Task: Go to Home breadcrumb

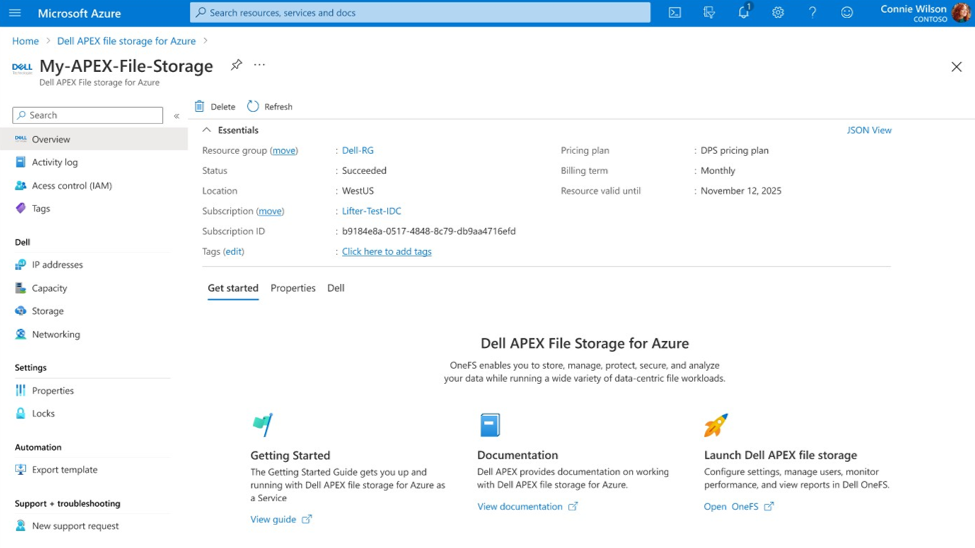Action: [25, 41]
